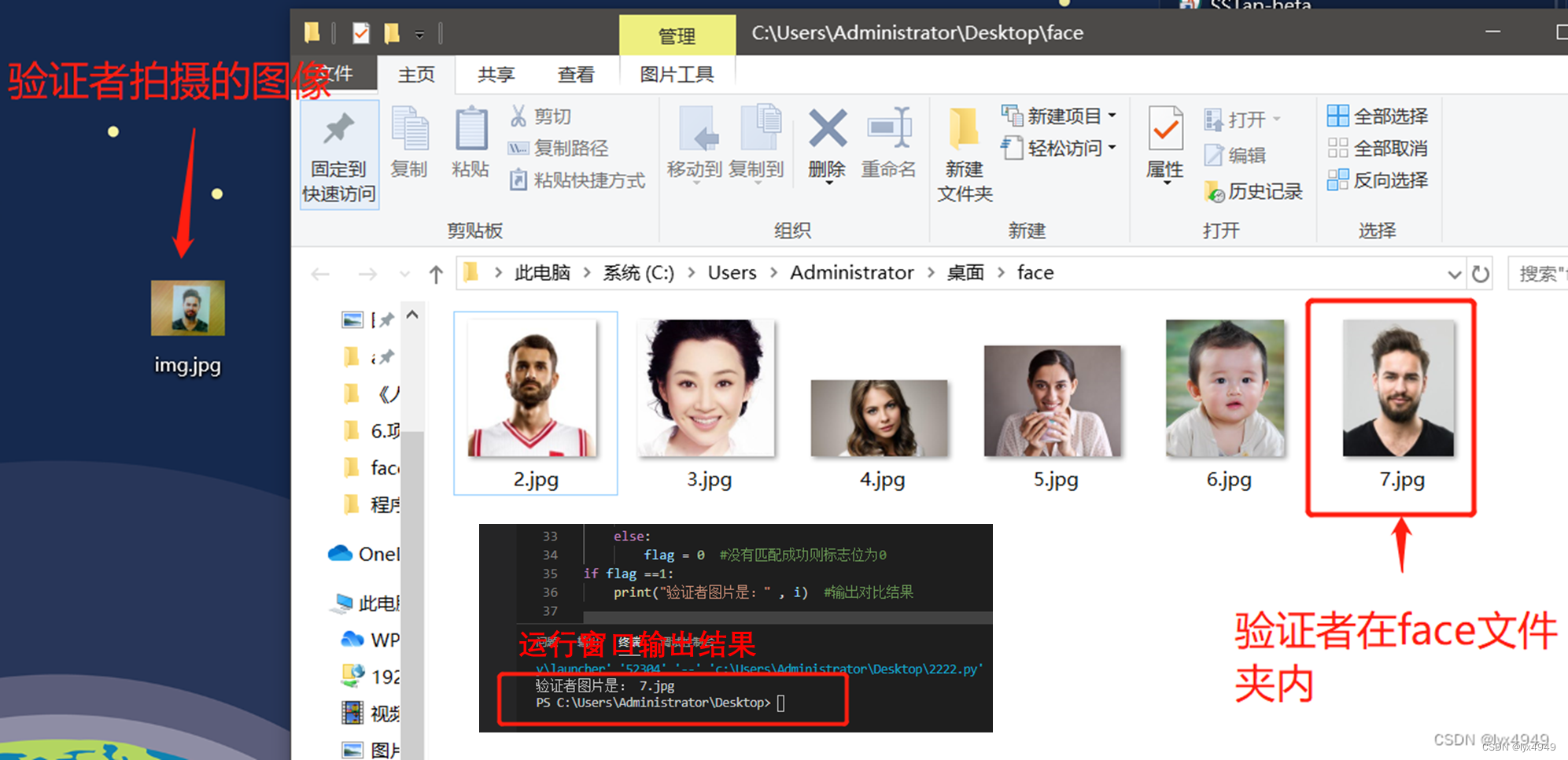Open Recent locations dropdown beside Forward arrow

click(404, 274)
